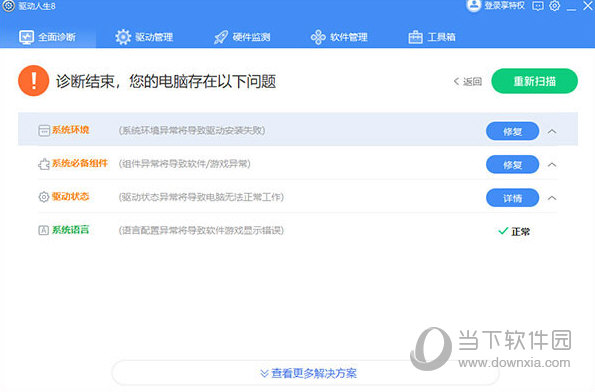
Task: Click the green checkmark beside 正常
Action: pyautogui.click(x=503, y=231)
